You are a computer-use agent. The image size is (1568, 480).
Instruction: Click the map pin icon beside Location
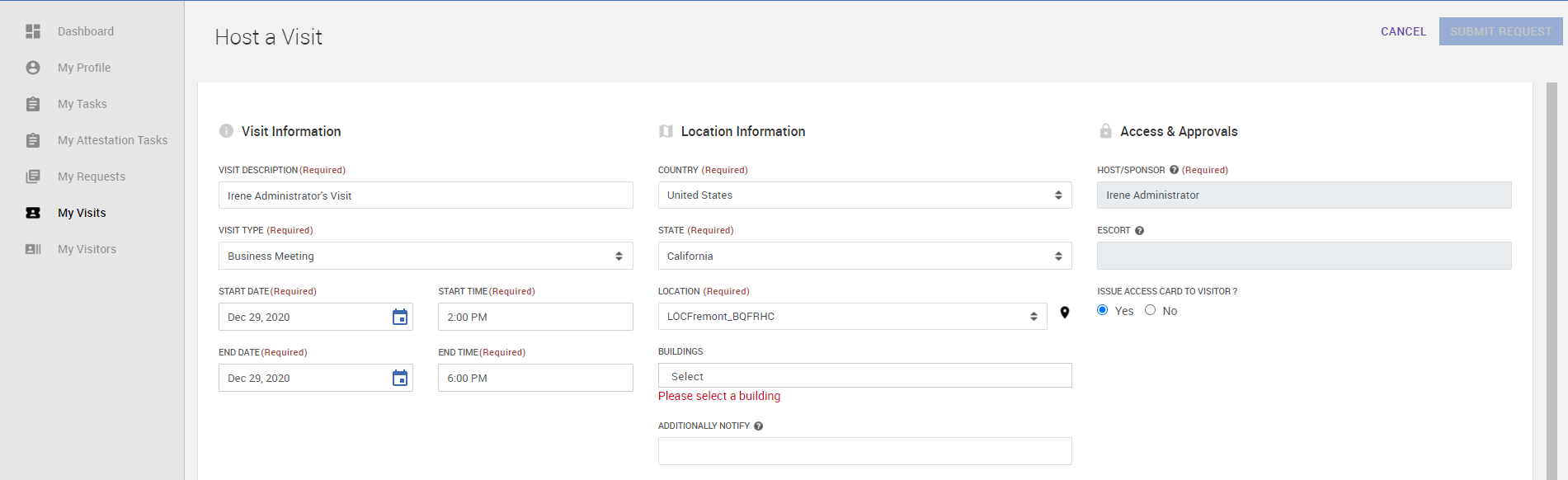click(1065, 313)
